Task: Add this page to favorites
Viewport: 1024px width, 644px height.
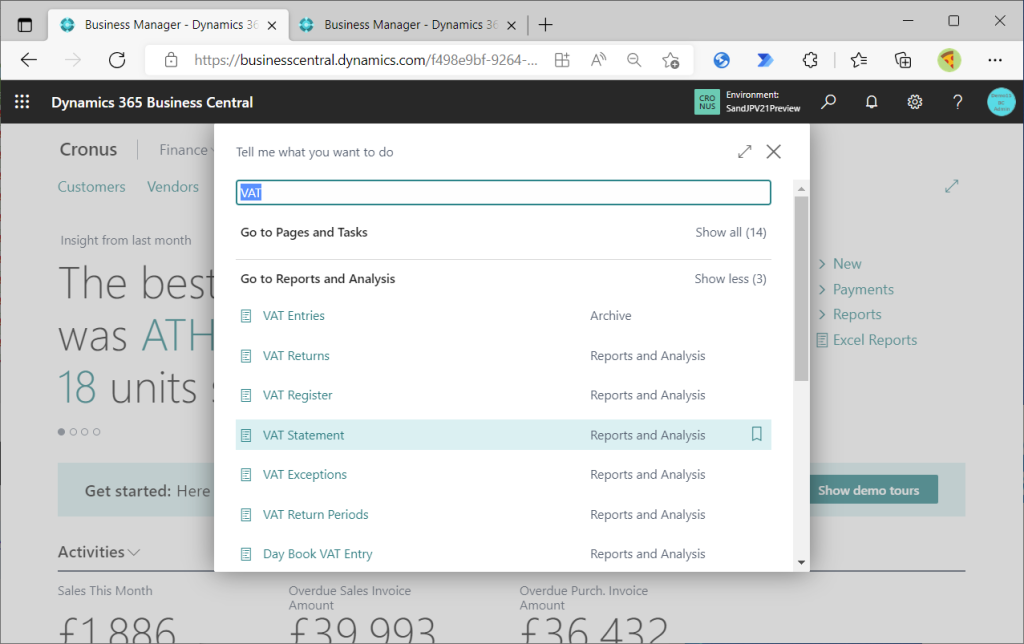Action: 670,61
